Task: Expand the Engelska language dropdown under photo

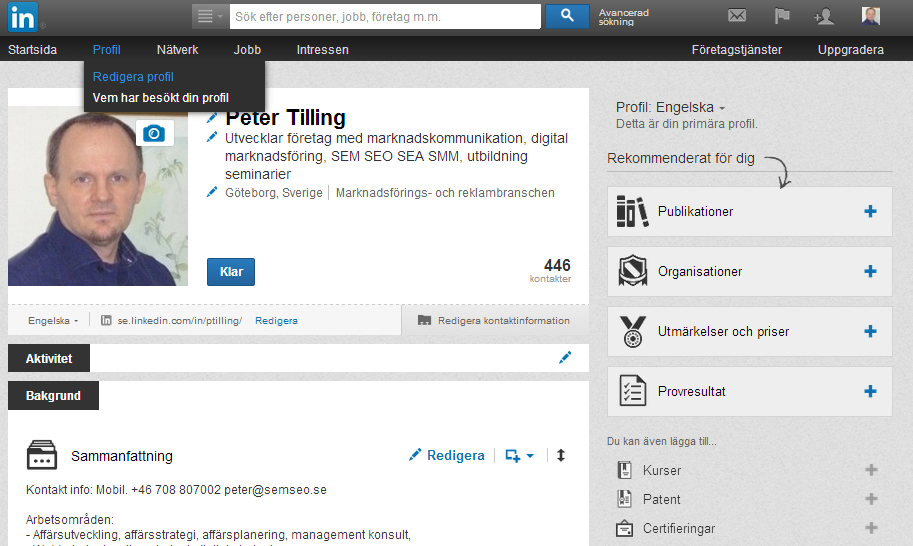Action: pyautogui.click(x=53, y=321)
